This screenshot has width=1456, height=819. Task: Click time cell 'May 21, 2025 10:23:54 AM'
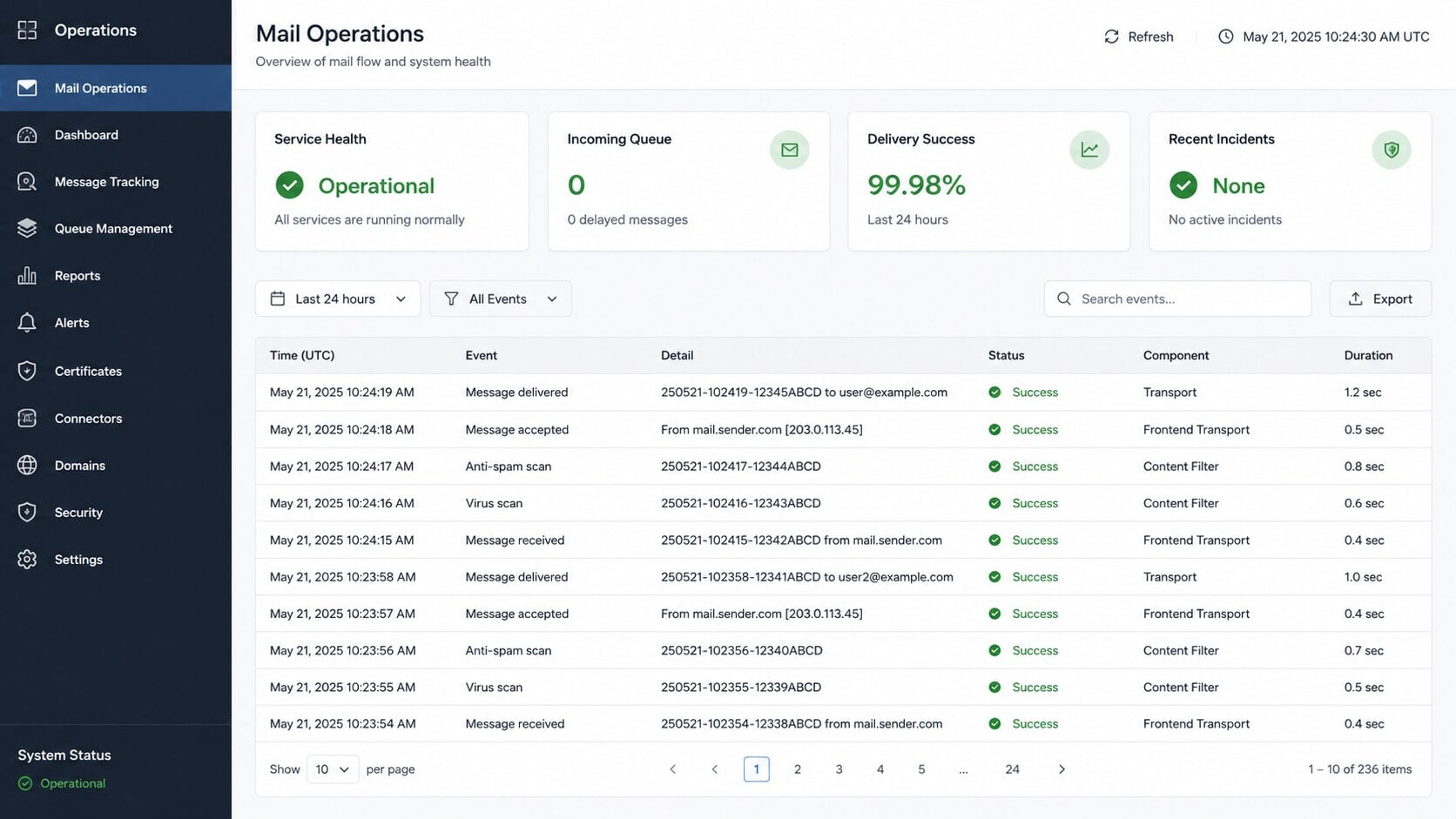[343, 724]
